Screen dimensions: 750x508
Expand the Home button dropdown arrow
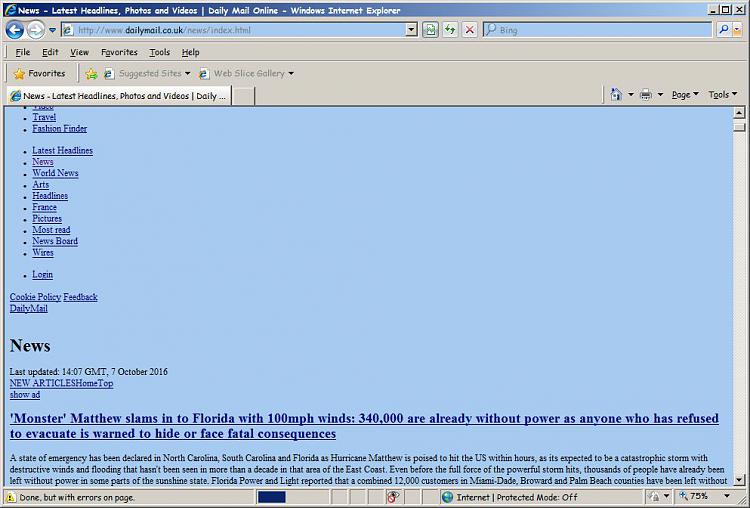[x=630, y=95]
